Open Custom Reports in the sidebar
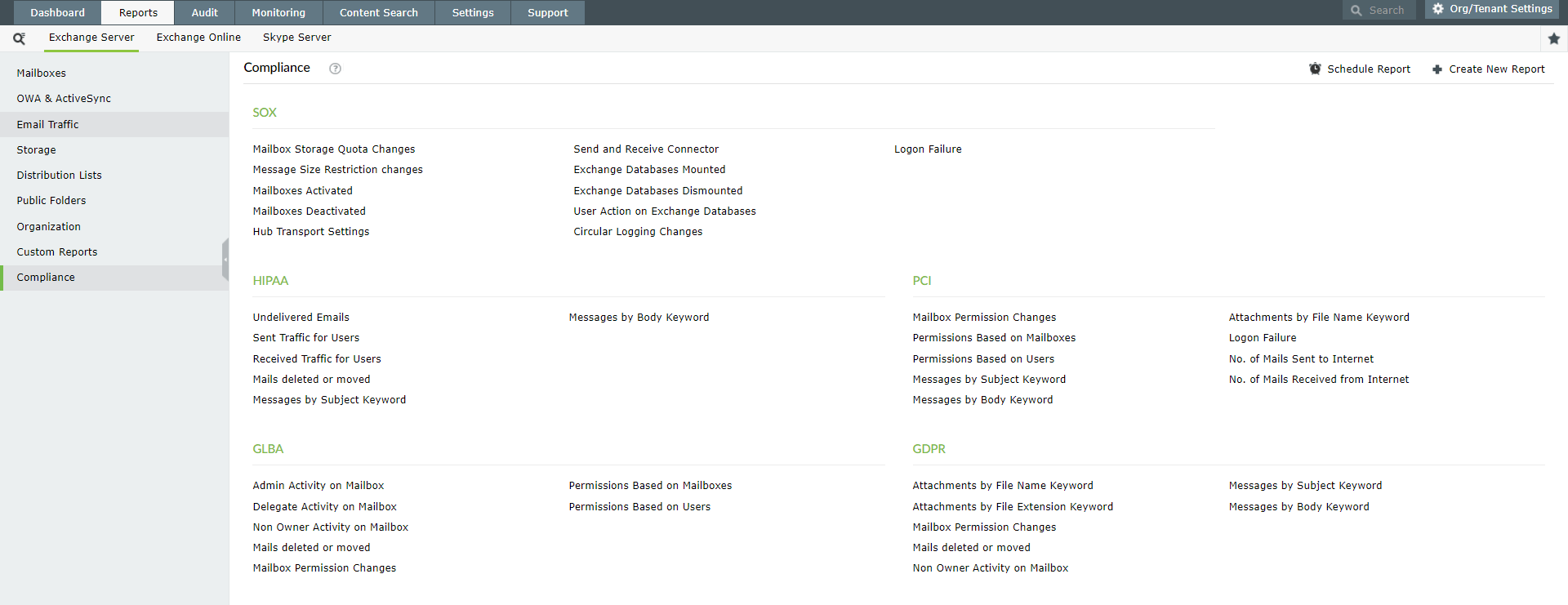This screenshot has height=605, width=1568. click(x=114, y=252)
